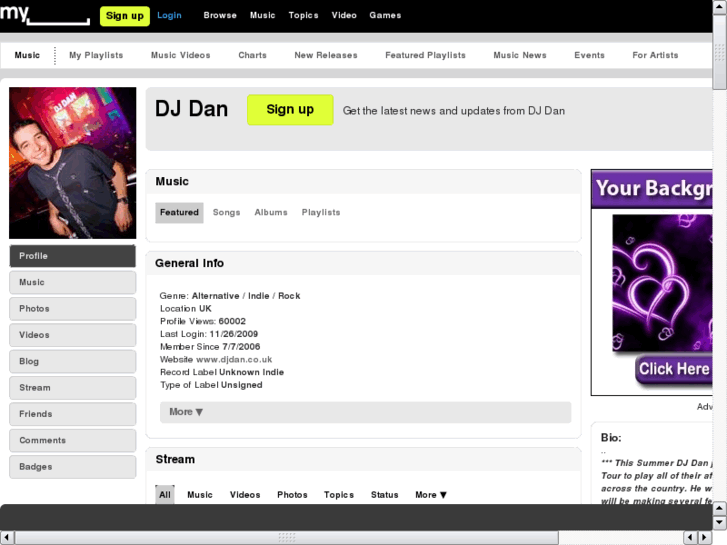This screenshot has height=545, width=727.
Task: Select the Featured music tab
Action: [x=179, y=212]
